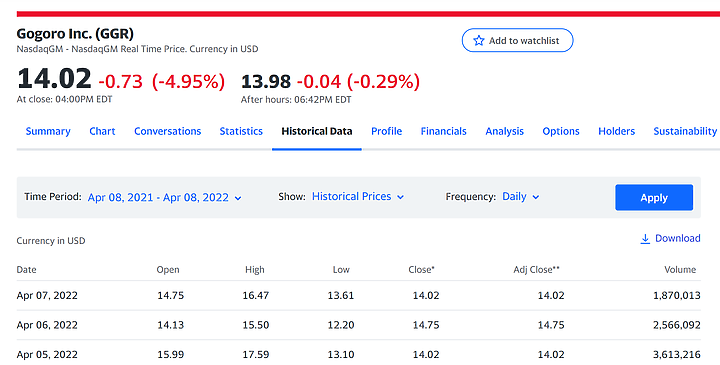720x365 pixels.
Task: Select the Apr 07, 2022 date cell
Action: point(47,295)
